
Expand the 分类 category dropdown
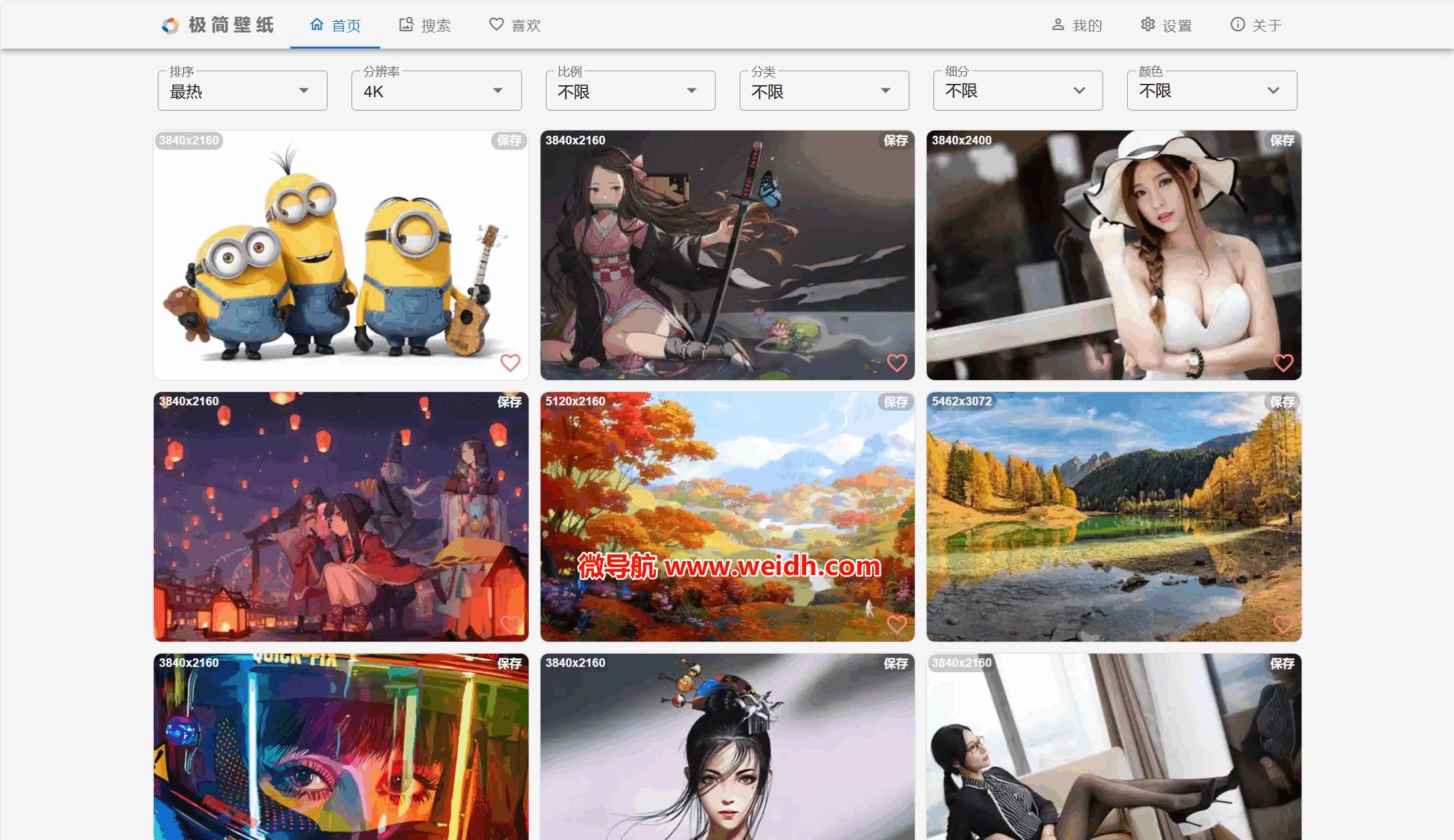click(x=824, y=91)
